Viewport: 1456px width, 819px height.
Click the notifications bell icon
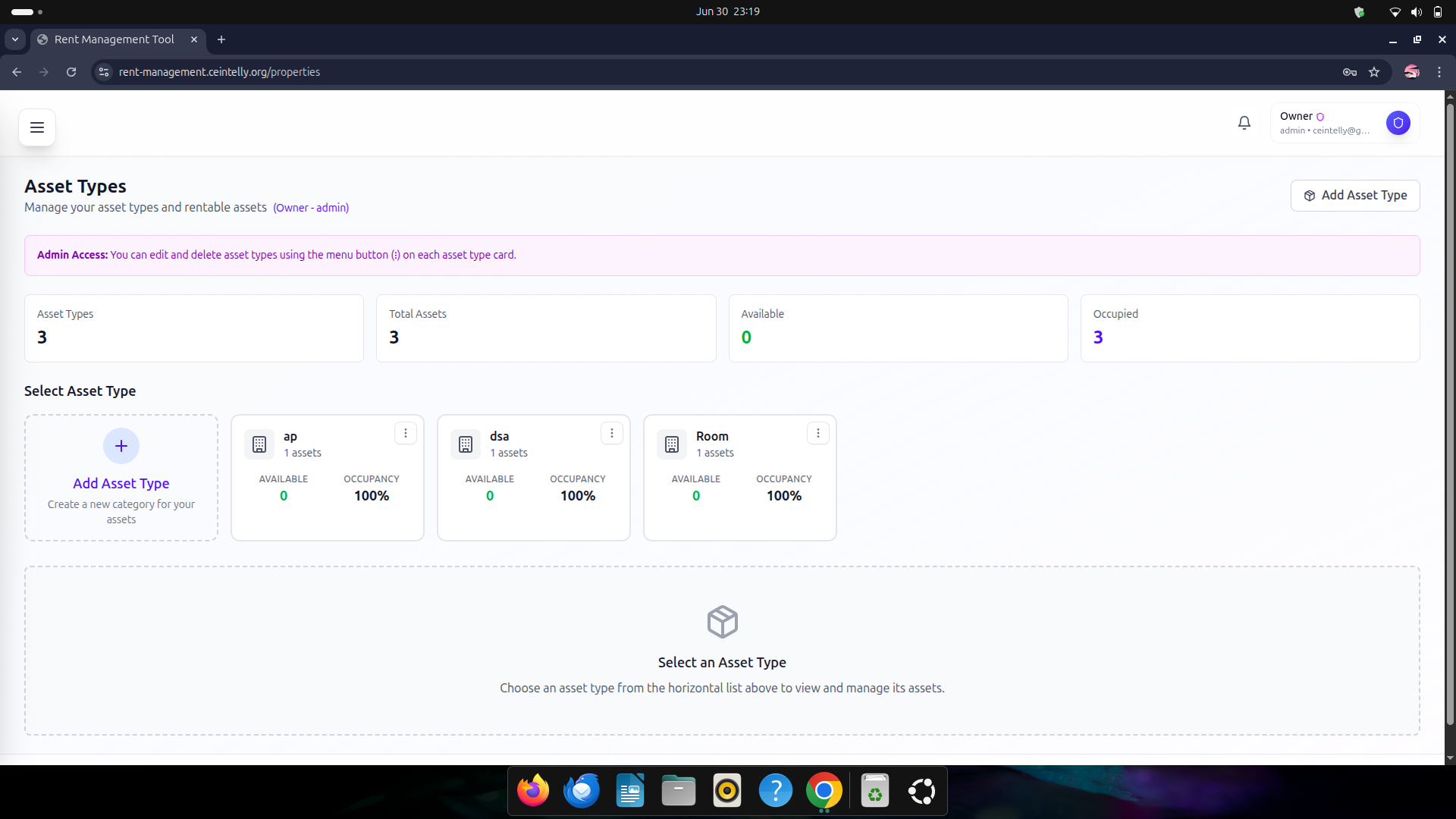(x=1244, y=123)
